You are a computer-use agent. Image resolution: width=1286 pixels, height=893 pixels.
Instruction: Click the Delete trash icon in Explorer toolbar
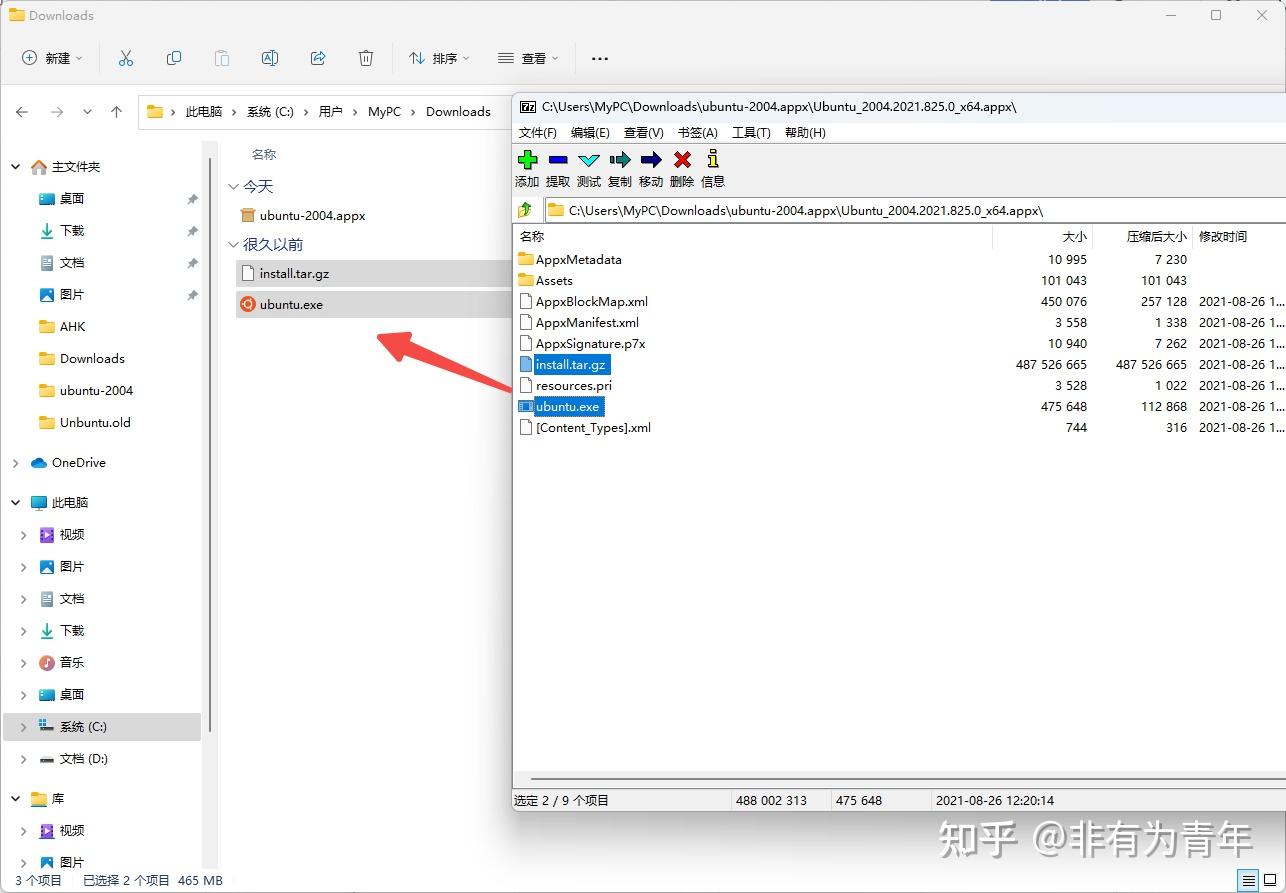click(x=366, y=58)
